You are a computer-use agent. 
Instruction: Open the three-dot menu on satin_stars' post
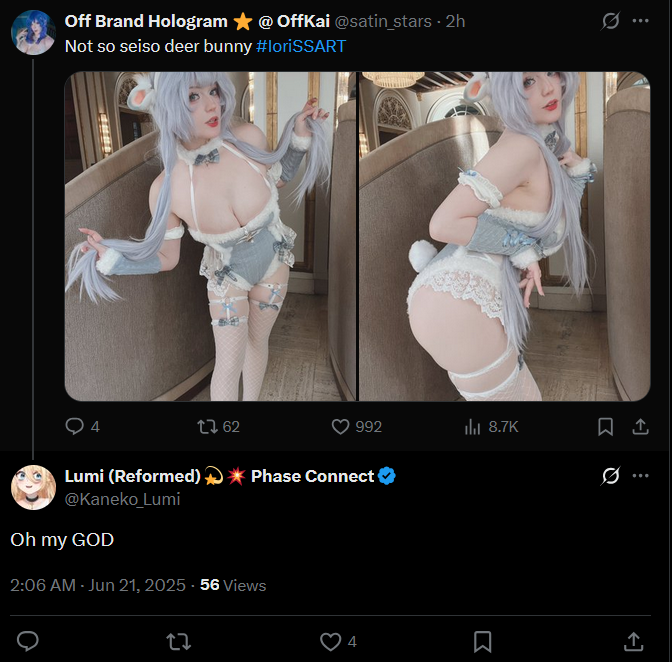pyautogui.click(x=640, y=21)
